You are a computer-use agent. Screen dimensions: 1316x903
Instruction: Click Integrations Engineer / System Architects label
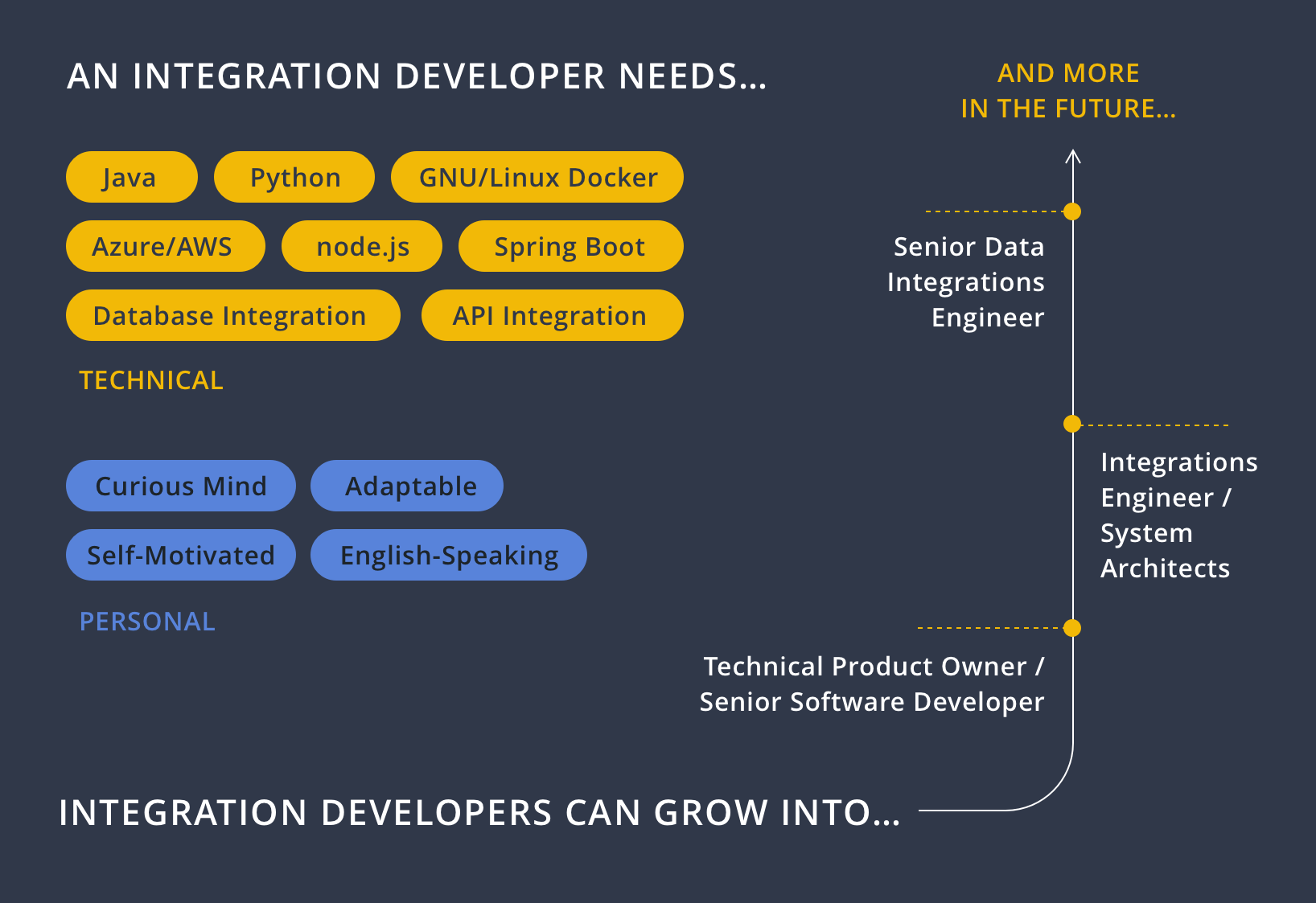(x=1179, y=515)
